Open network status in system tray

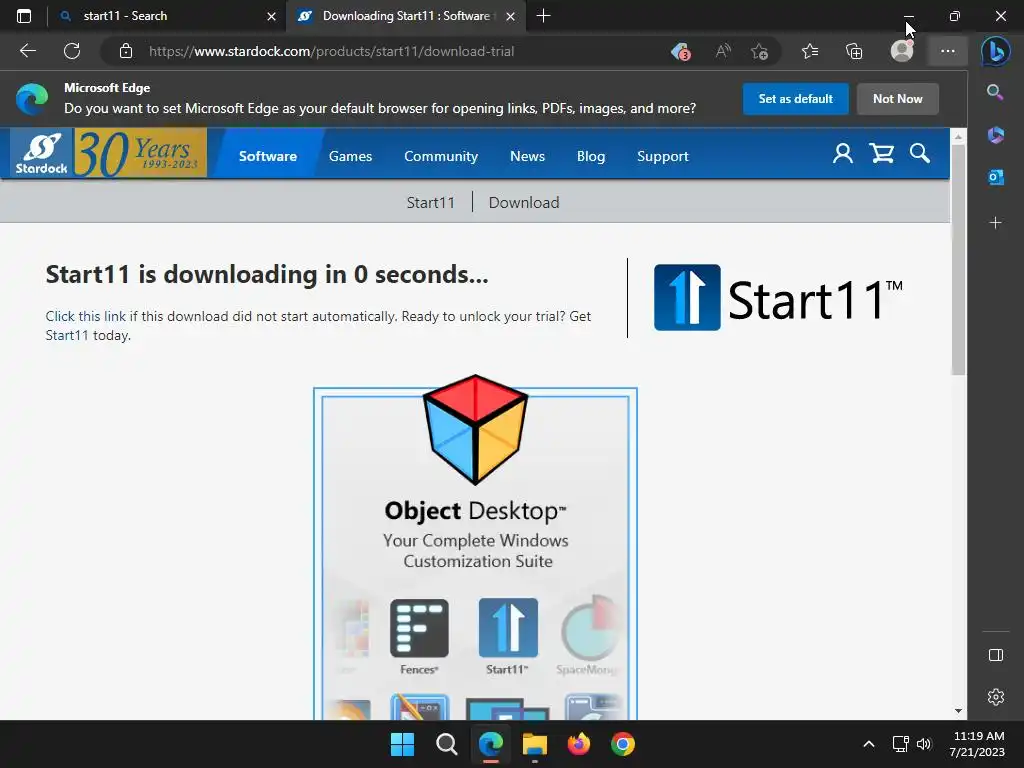click(x=901, y=744)
